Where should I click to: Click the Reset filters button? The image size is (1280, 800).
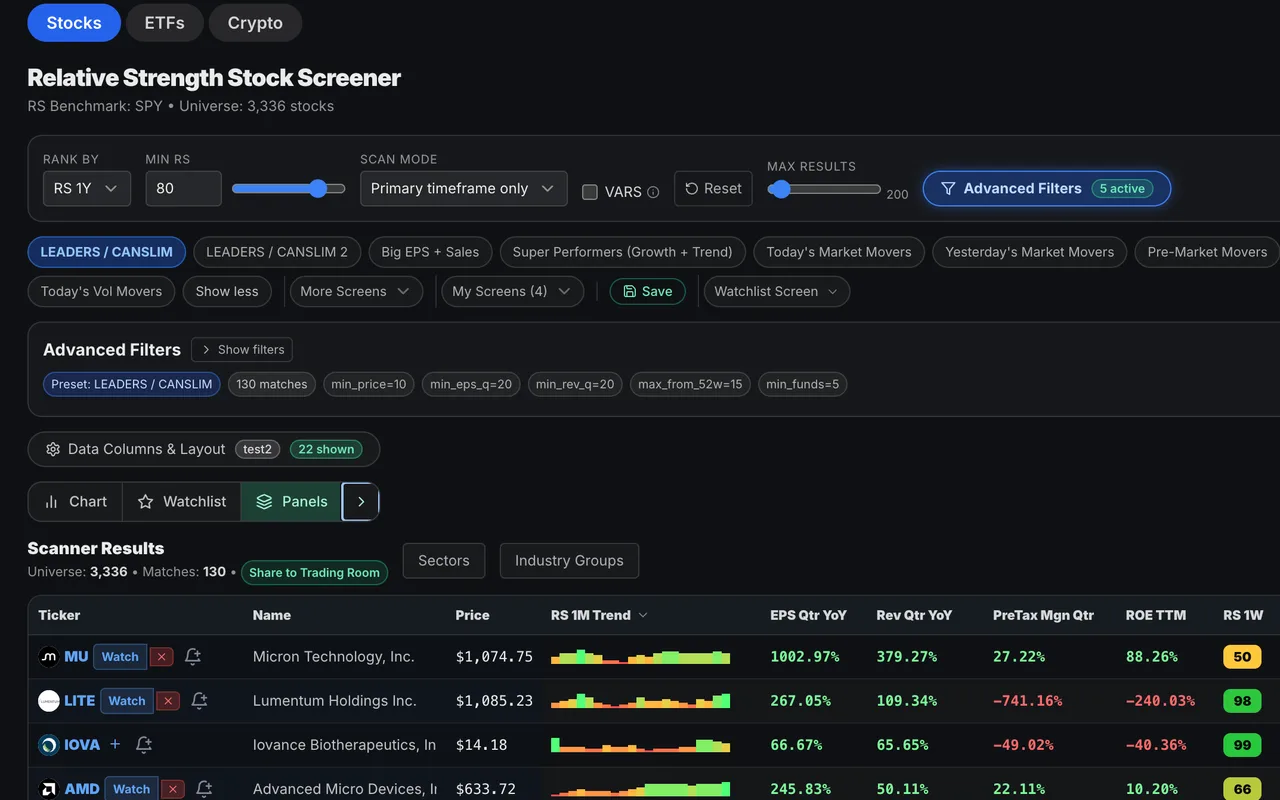[x=714, y=188]
